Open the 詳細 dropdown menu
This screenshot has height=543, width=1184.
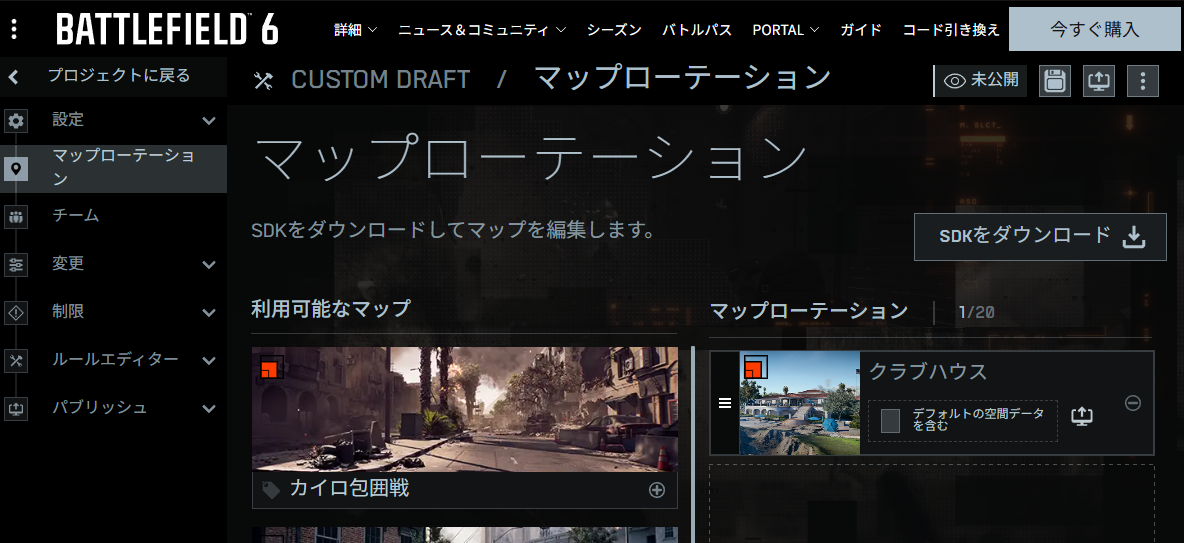(x=356, y=30)
